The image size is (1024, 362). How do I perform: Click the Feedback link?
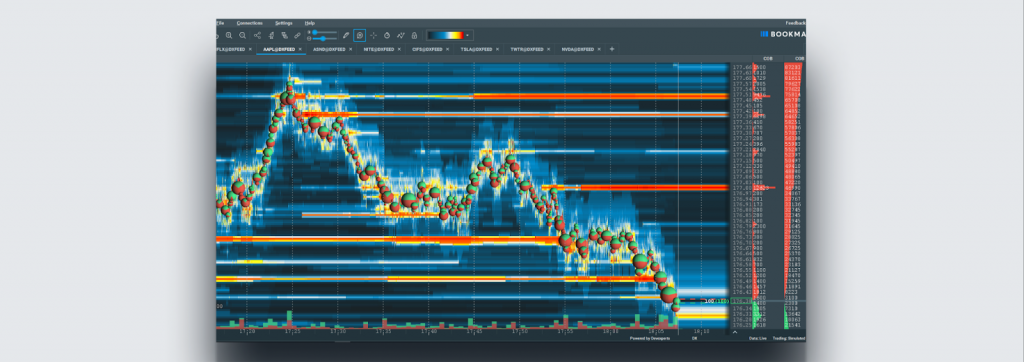(x=795, y=23)
